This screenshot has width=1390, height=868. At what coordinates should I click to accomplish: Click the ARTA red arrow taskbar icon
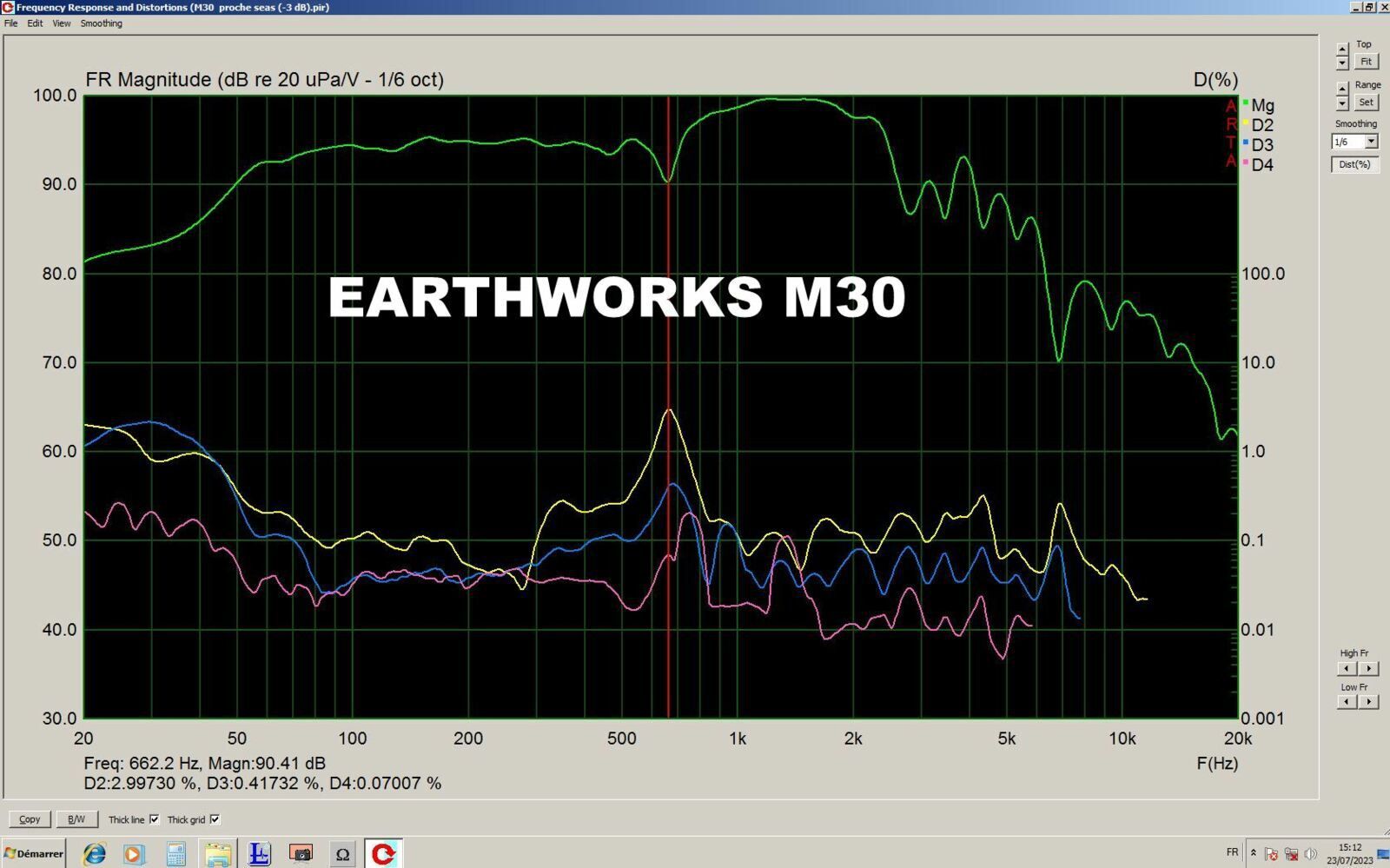tap(383, 854)
